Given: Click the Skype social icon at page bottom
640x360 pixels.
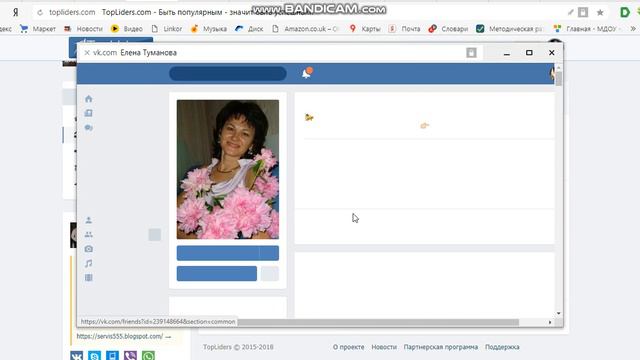Looking at the screenshot, I should 94,356.
